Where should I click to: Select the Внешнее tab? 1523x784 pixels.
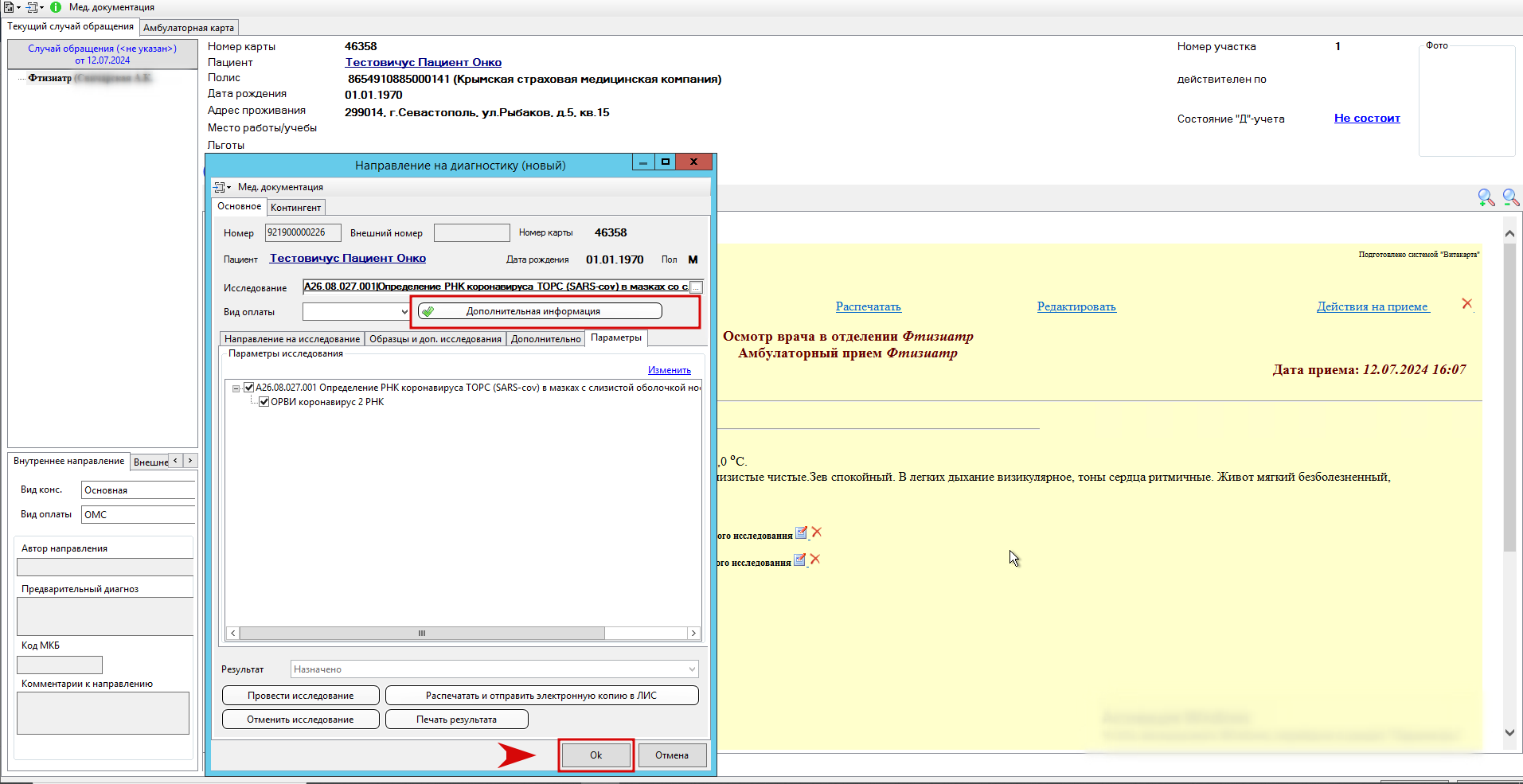click(x=151, y=462)
